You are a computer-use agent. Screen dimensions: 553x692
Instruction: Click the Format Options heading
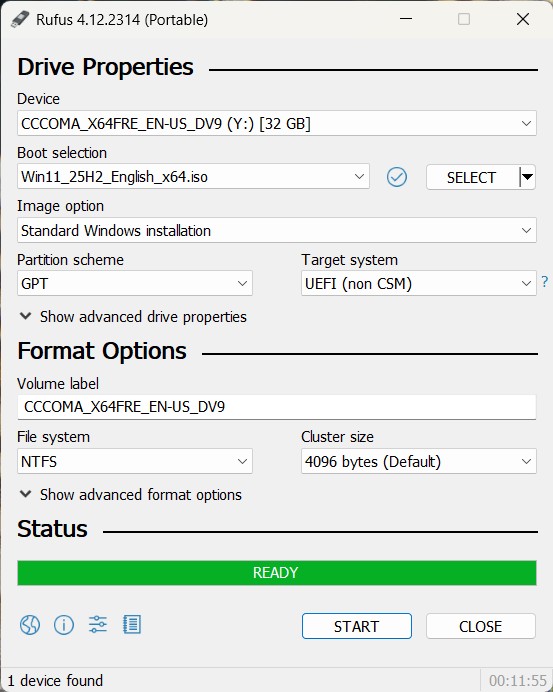click(x=102, y=351)
